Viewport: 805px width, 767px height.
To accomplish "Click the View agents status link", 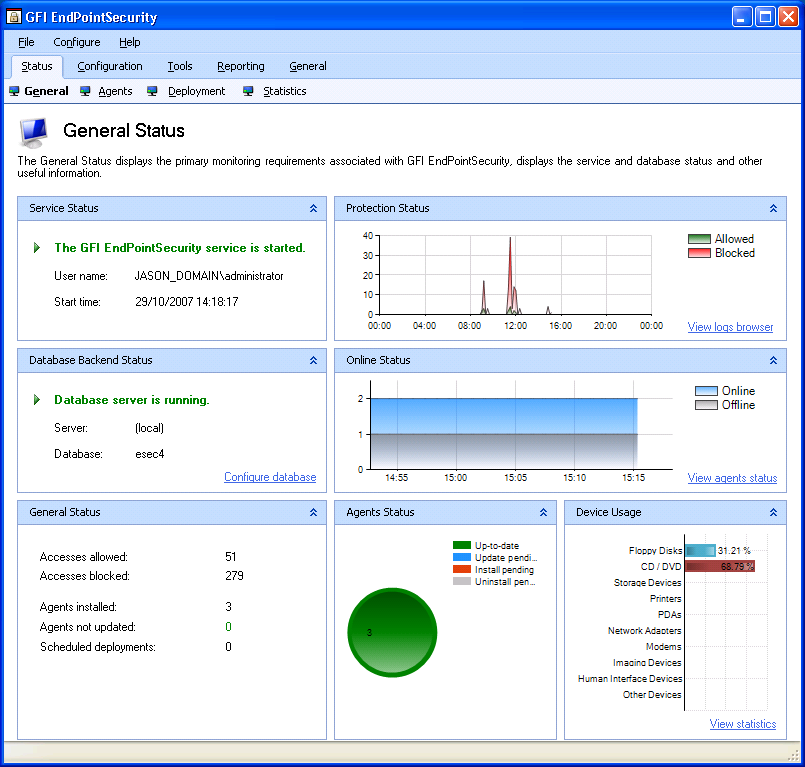I will (x=732, y=478).
